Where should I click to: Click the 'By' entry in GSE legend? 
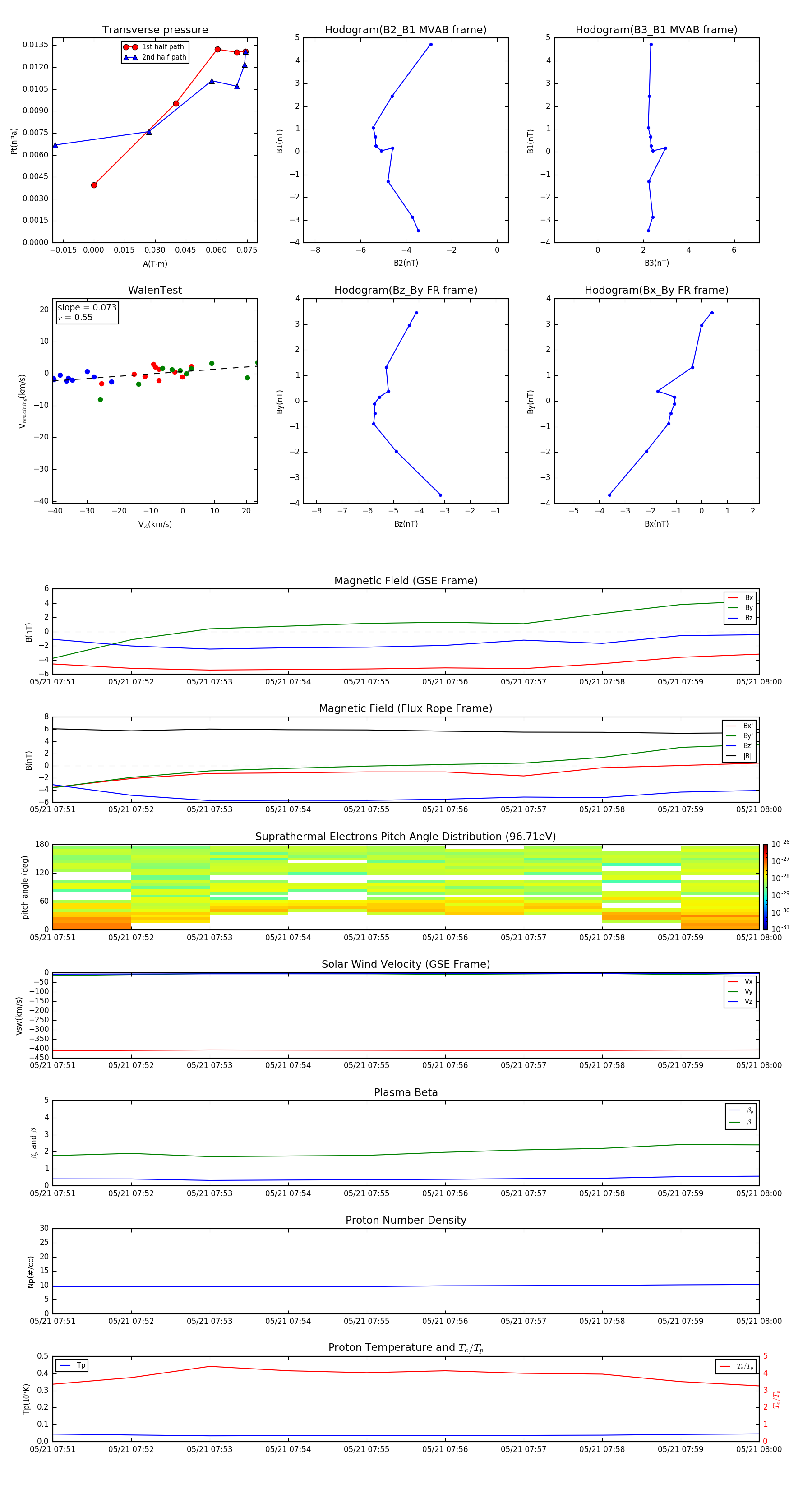click(740, 607)
